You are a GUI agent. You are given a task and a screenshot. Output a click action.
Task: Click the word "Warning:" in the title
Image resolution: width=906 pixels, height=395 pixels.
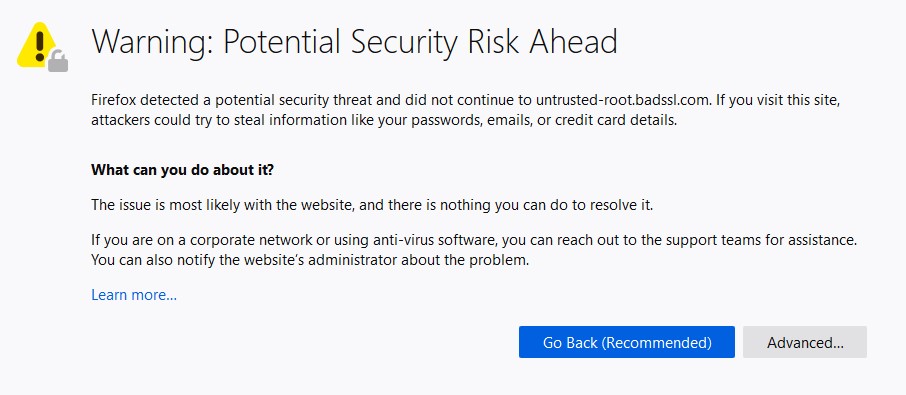point(153,42)
